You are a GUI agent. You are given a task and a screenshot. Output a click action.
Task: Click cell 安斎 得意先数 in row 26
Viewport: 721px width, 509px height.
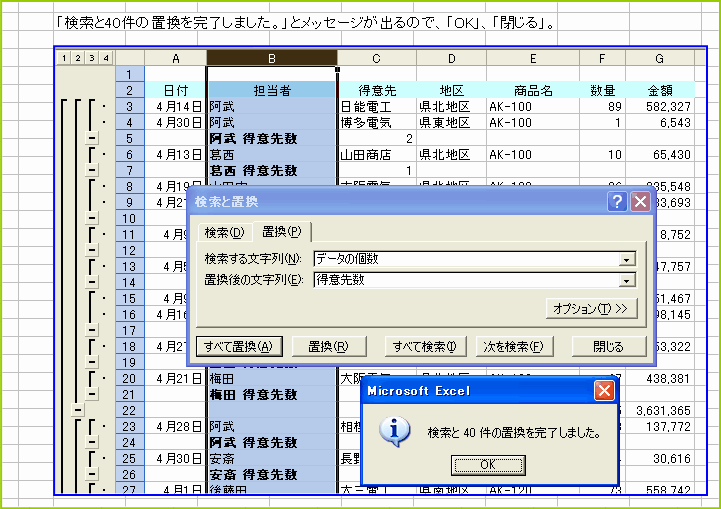[x=272, y=474]
